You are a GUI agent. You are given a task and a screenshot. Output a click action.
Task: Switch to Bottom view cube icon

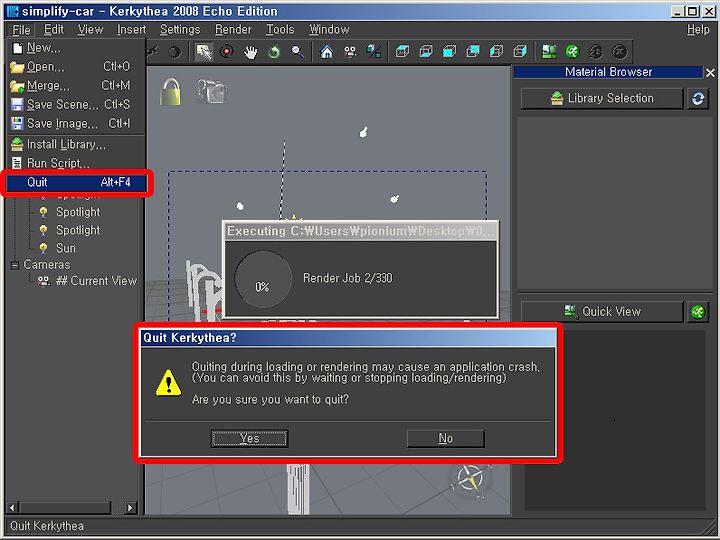click(426, 52)
